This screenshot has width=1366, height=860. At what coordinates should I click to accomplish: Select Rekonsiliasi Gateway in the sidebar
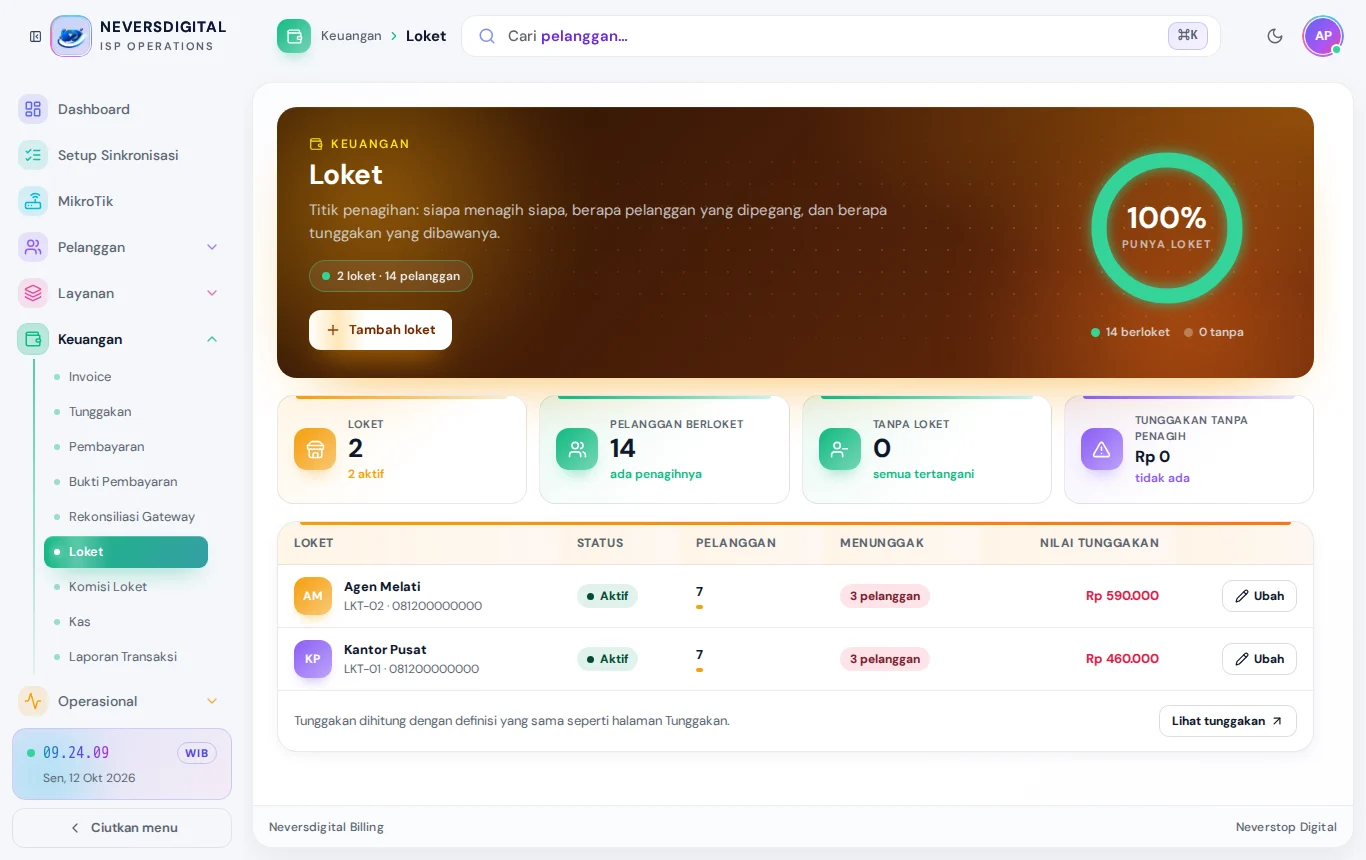(x=126, y=517)
